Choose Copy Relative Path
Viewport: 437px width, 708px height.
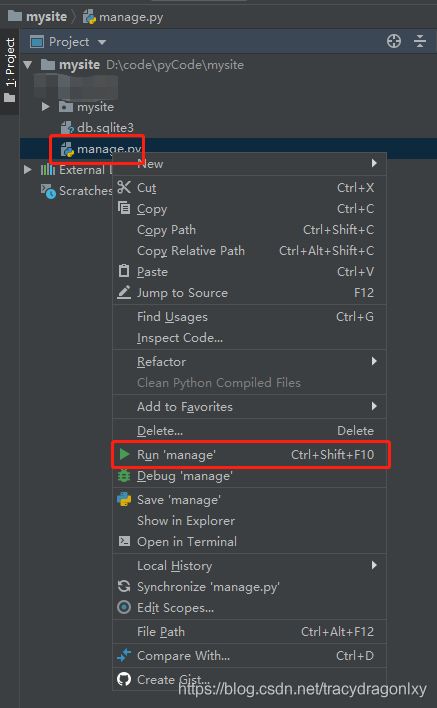pos(249,251)
